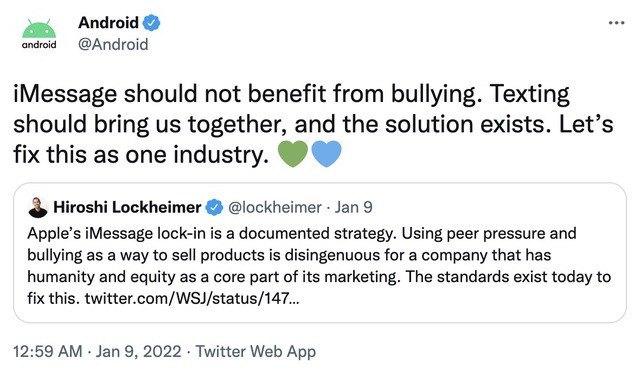Viewport: 640px width, 370px height.
Task: Click the main tweet text about iMessage
Action: pyautogui.click(x=313, y=124)
